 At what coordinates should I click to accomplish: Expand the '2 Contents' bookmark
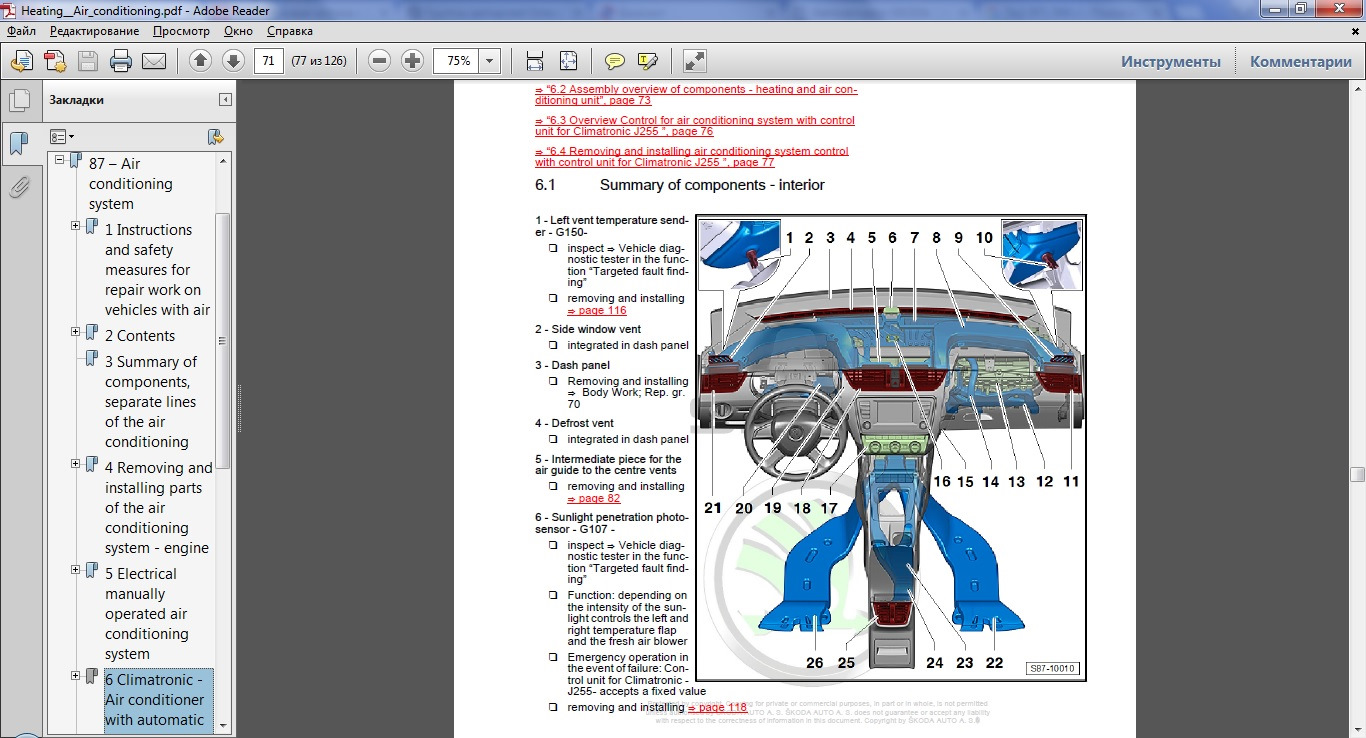coord(76,332)
